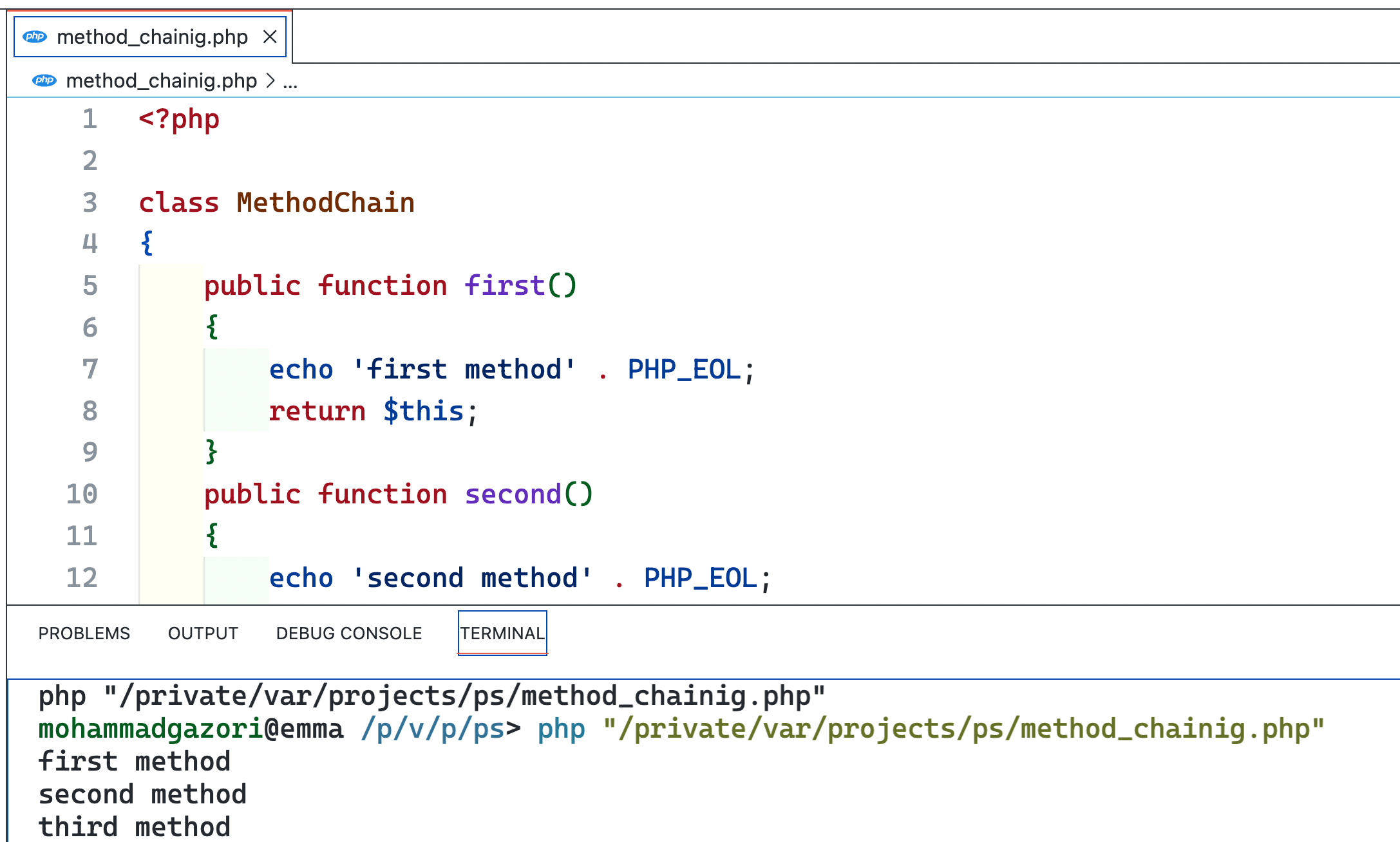Click the 'first' function name

505,286
